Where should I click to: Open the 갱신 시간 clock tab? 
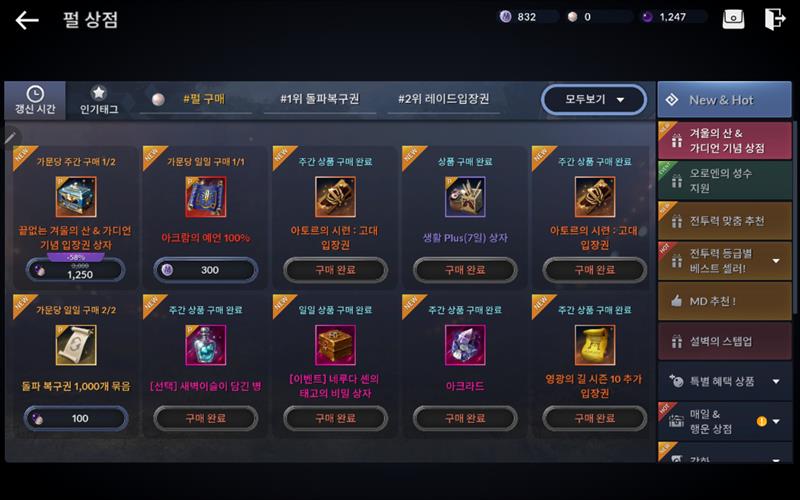pos(35,101)
